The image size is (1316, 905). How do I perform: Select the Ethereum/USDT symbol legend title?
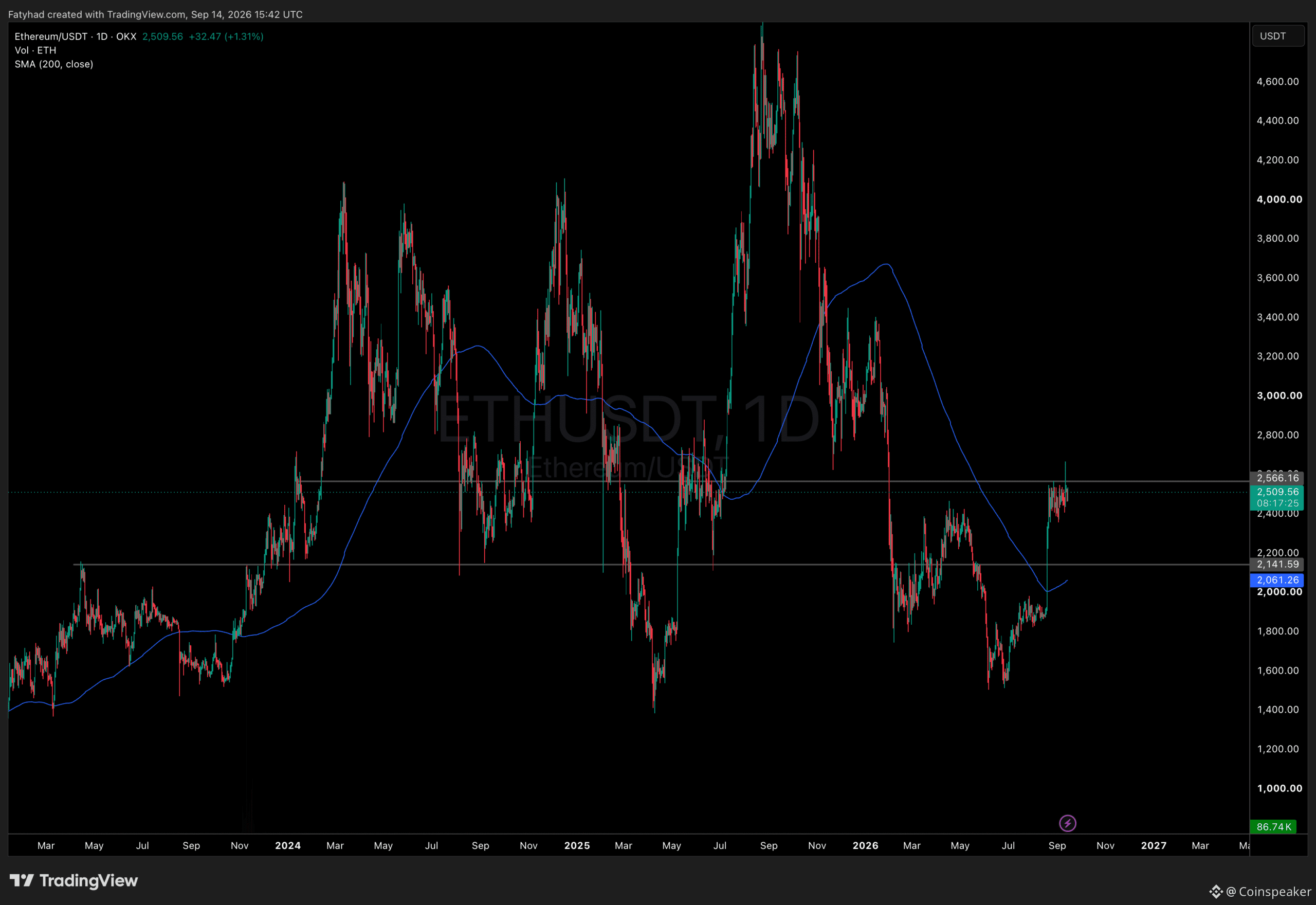[x=76, y=37]
